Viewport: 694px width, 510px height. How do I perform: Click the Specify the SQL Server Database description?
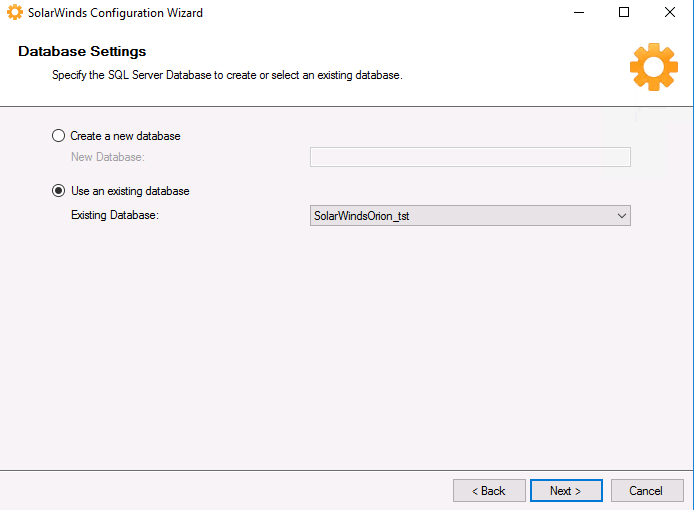click(x=227, y=75)
